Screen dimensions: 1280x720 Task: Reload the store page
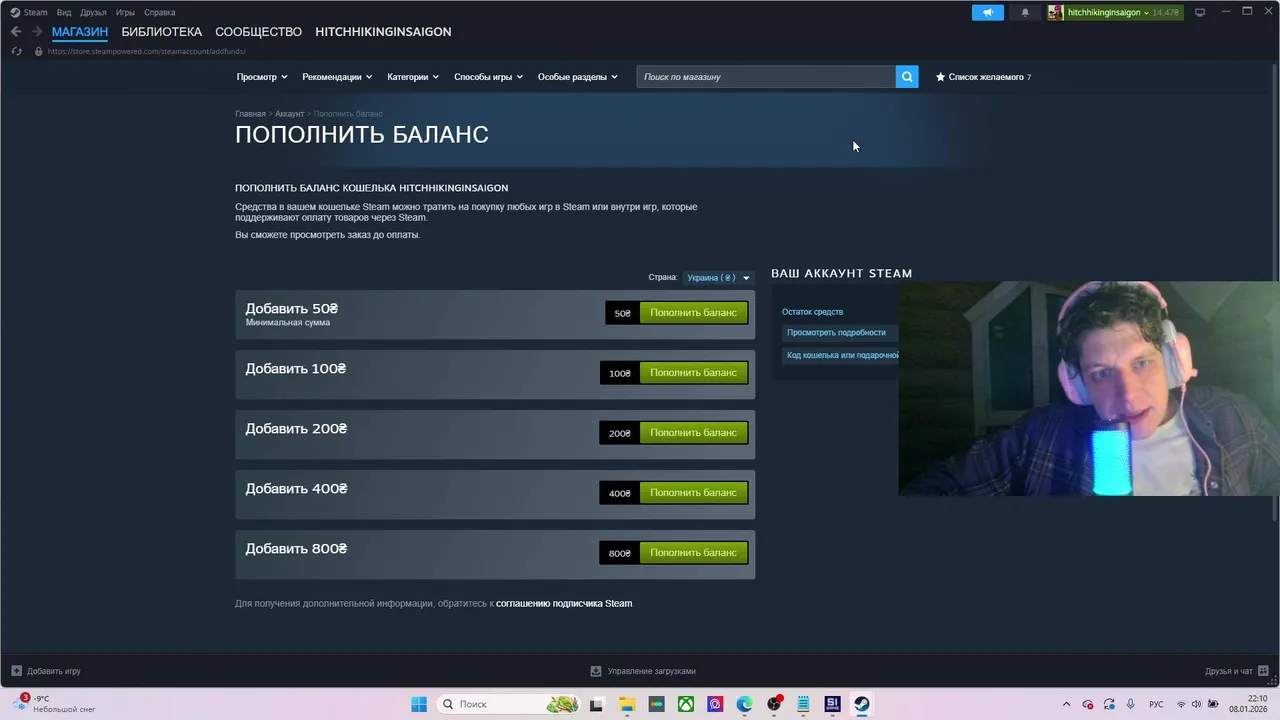pyautogui.click(x=16, y=51)
